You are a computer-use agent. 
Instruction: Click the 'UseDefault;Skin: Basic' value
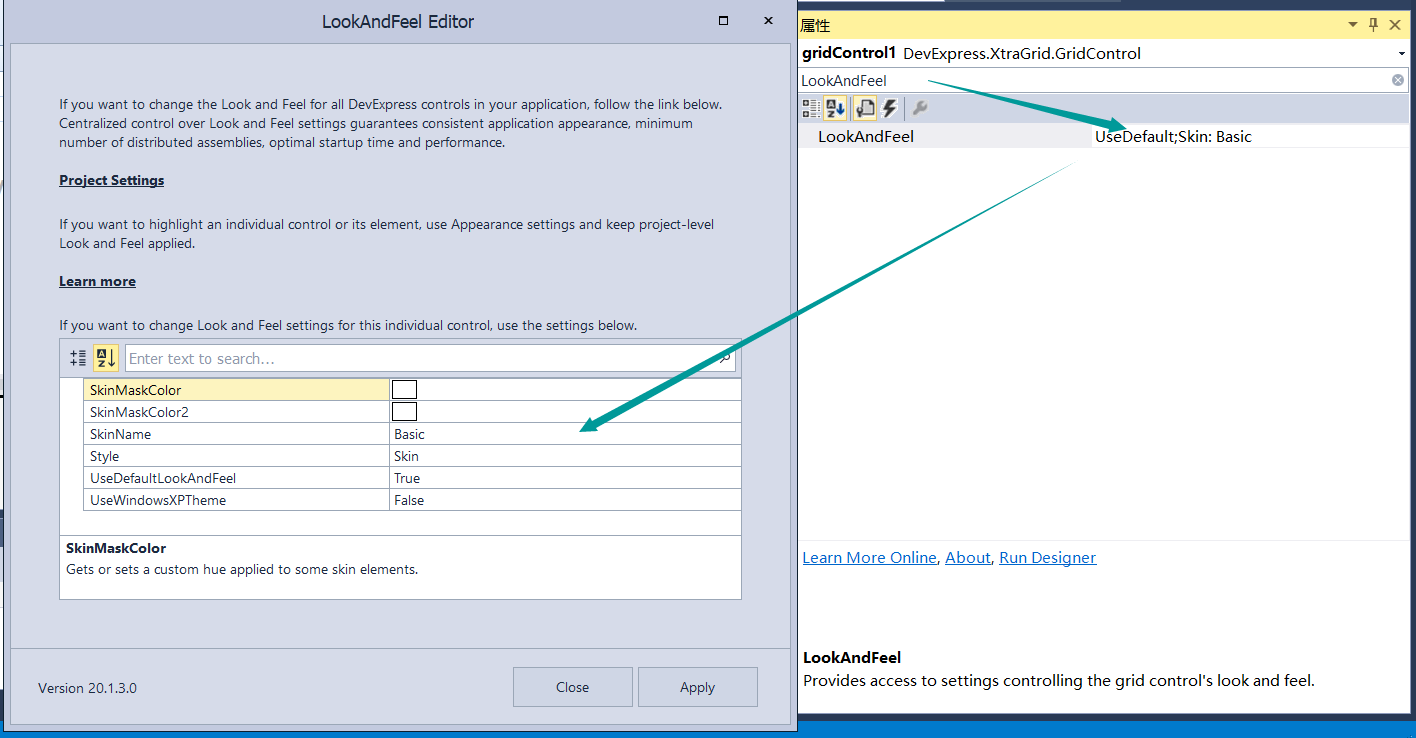pyautogui.click(x=1173, y=137)
